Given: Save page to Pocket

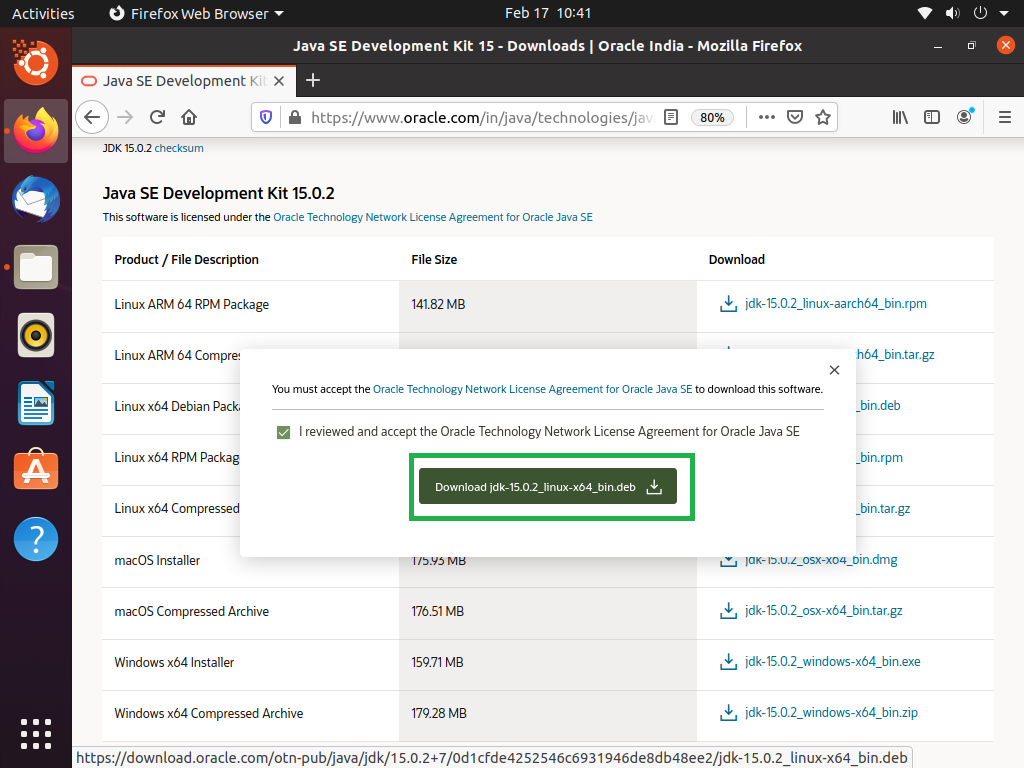Looking at the screenshot, I should (795, 118).
